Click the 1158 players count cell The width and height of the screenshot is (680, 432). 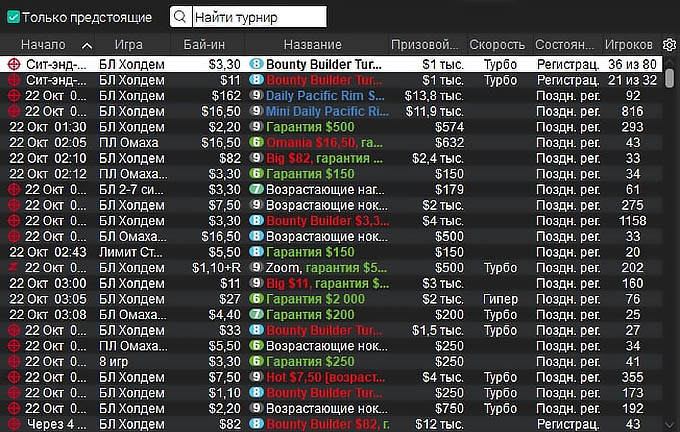point(633,221)
